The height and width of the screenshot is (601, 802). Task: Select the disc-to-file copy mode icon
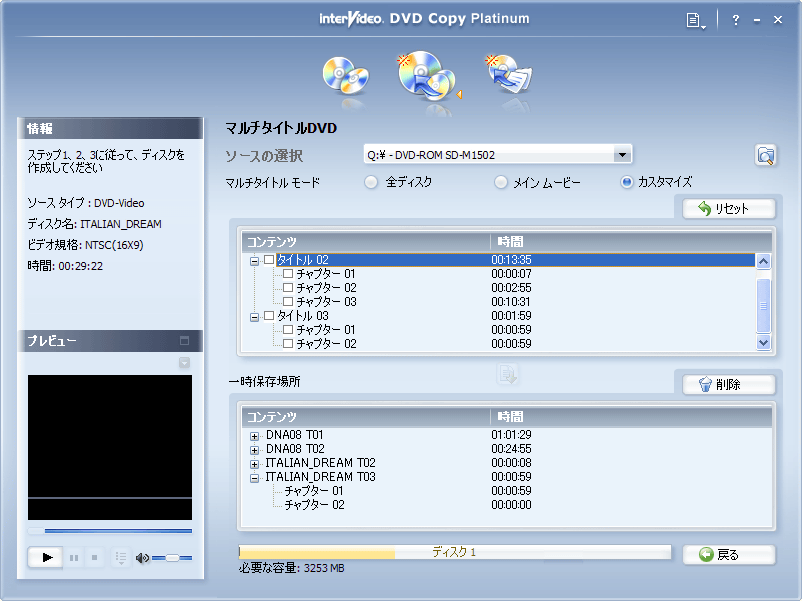coord(509,74)
